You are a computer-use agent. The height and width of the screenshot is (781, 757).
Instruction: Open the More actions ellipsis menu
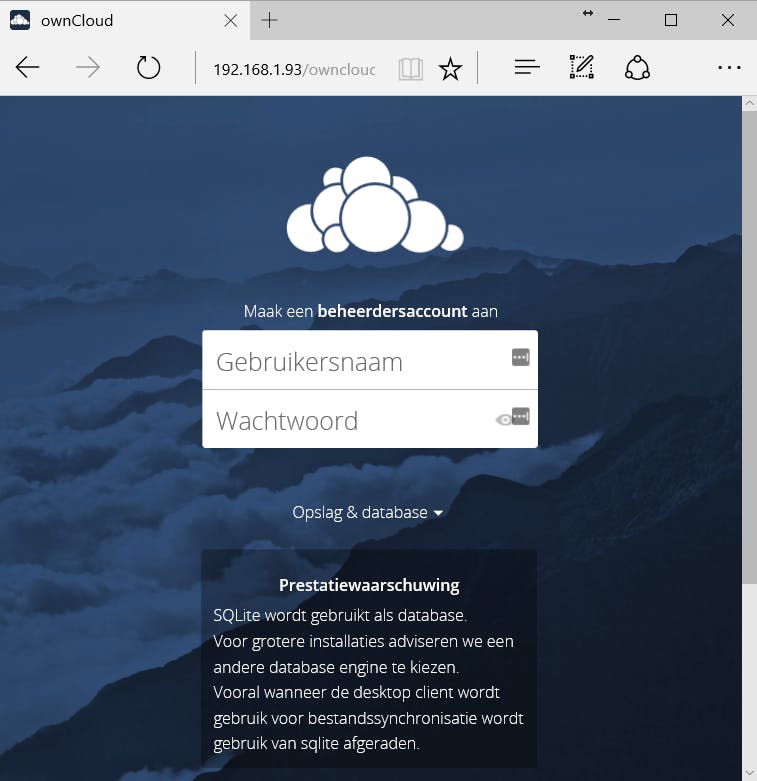[x=729, y=67]
